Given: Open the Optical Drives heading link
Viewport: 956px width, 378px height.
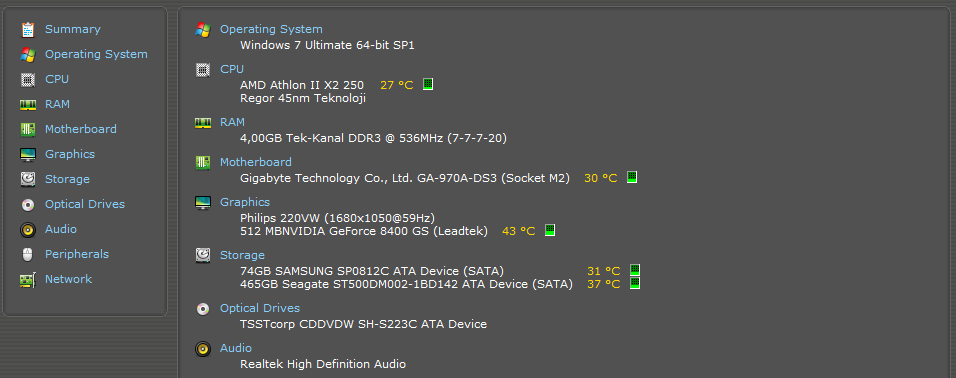Looking at the screenshot, I should (x=260, y=308).
